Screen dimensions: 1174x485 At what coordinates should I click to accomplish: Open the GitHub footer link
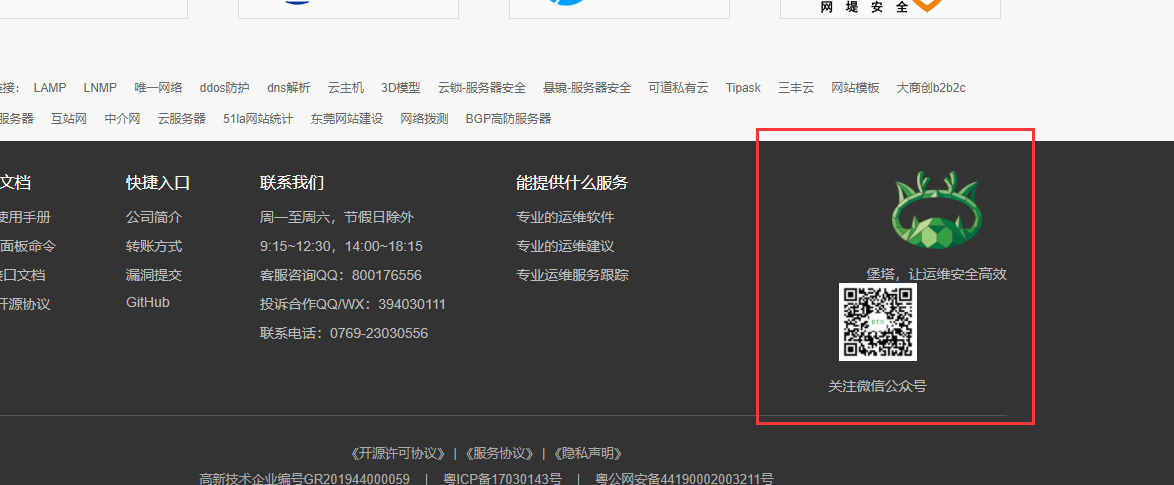[x=148, y=302]
